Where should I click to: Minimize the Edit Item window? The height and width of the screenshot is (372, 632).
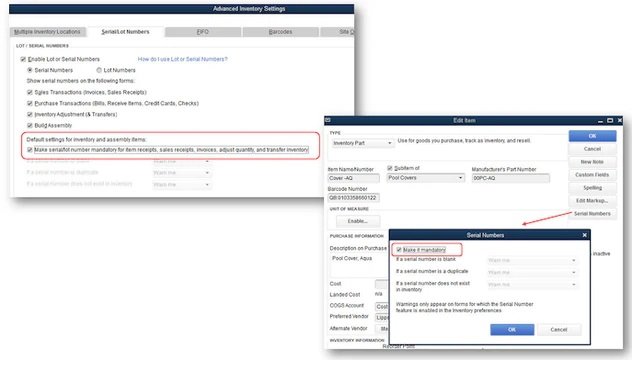click(x=601, y=121)
